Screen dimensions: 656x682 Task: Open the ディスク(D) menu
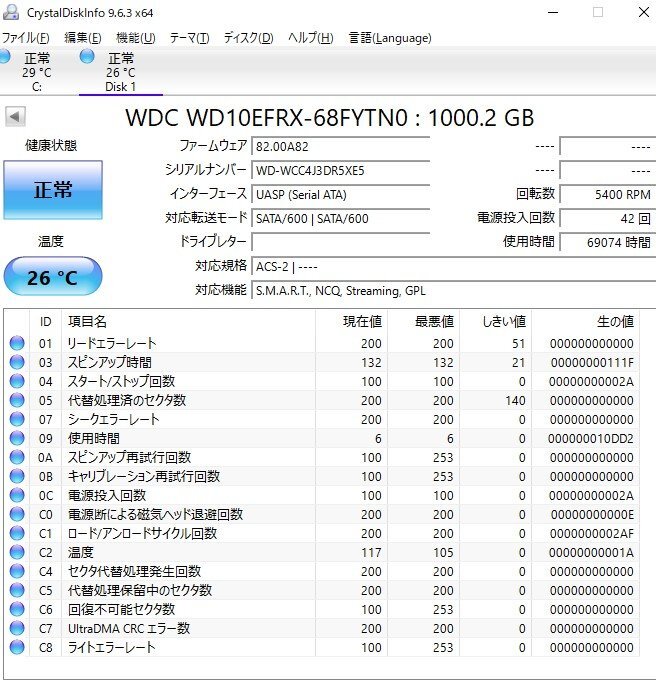[248, 38]
